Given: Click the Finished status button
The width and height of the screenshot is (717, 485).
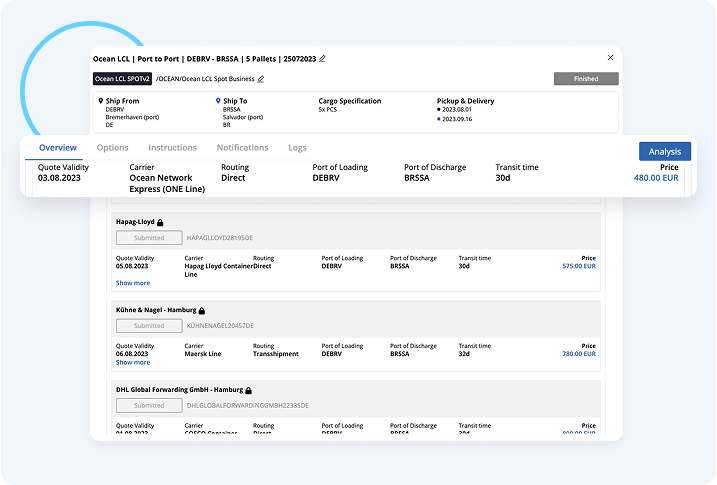Looking at the screenshot, I should [x=586, y=78].
